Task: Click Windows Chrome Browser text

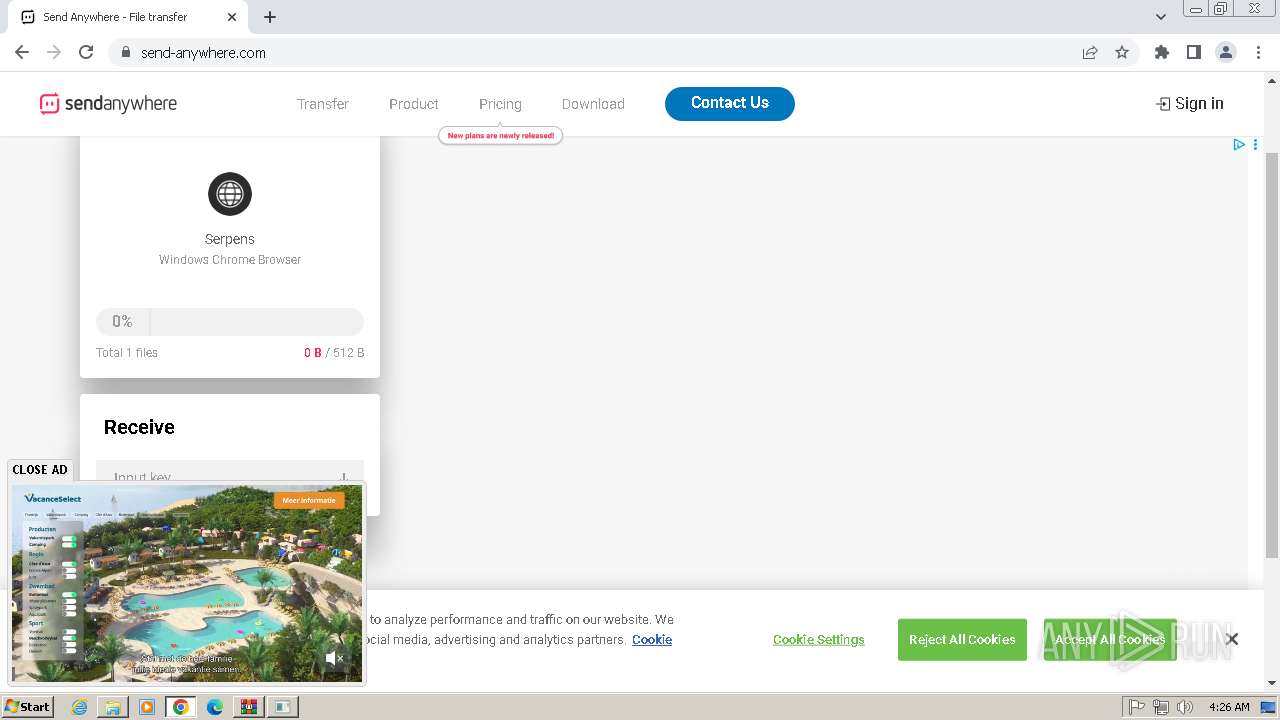Action: (x=230, y=260)
